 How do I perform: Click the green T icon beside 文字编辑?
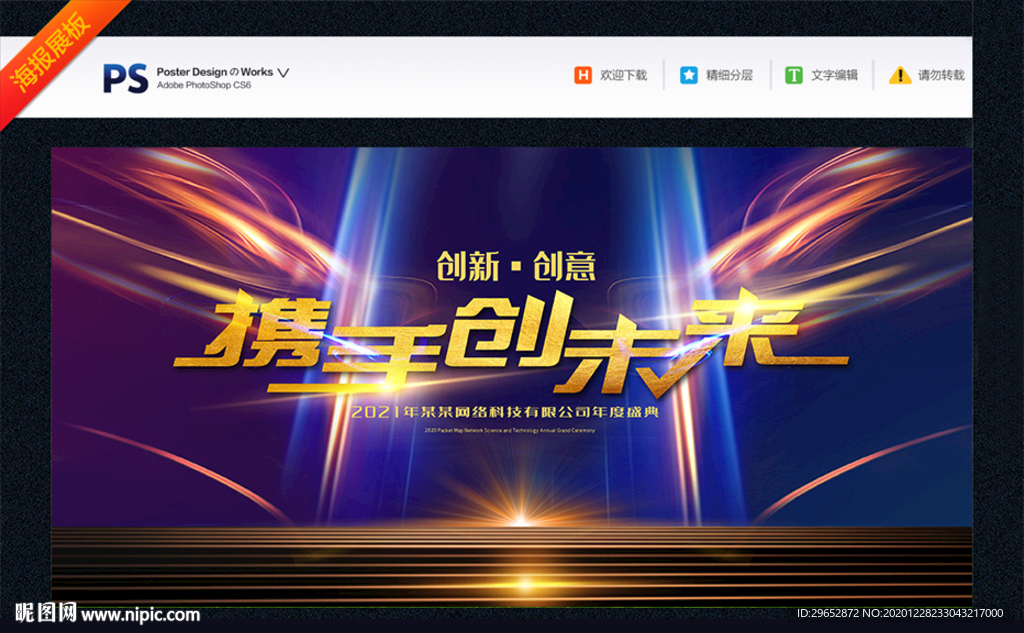[793, 75]
